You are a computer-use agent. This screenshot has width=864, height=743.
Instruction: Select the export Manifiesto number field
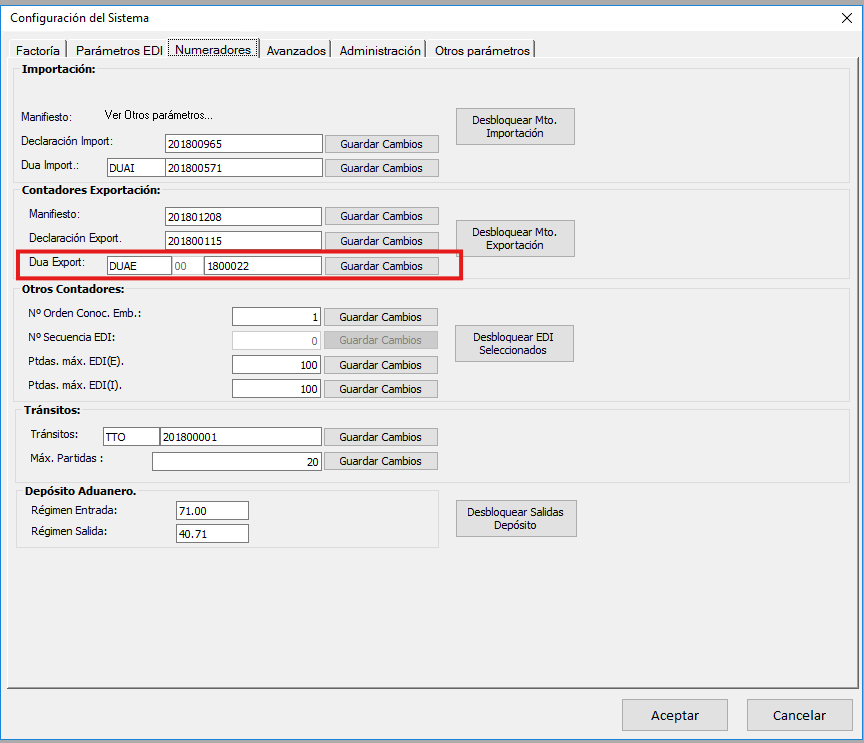(x=243, y=216)
